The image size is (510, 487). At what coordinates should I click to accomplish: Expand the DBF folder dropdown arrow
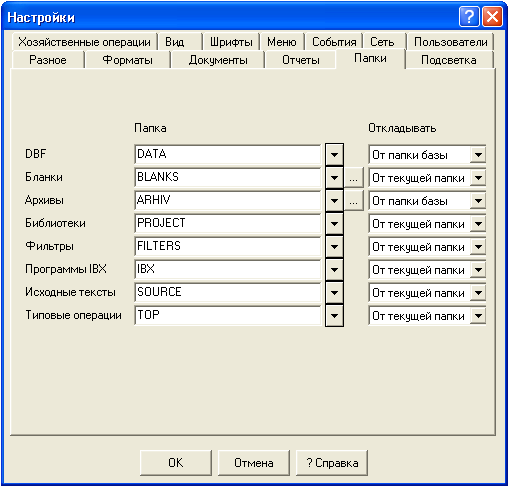point(334,155)
